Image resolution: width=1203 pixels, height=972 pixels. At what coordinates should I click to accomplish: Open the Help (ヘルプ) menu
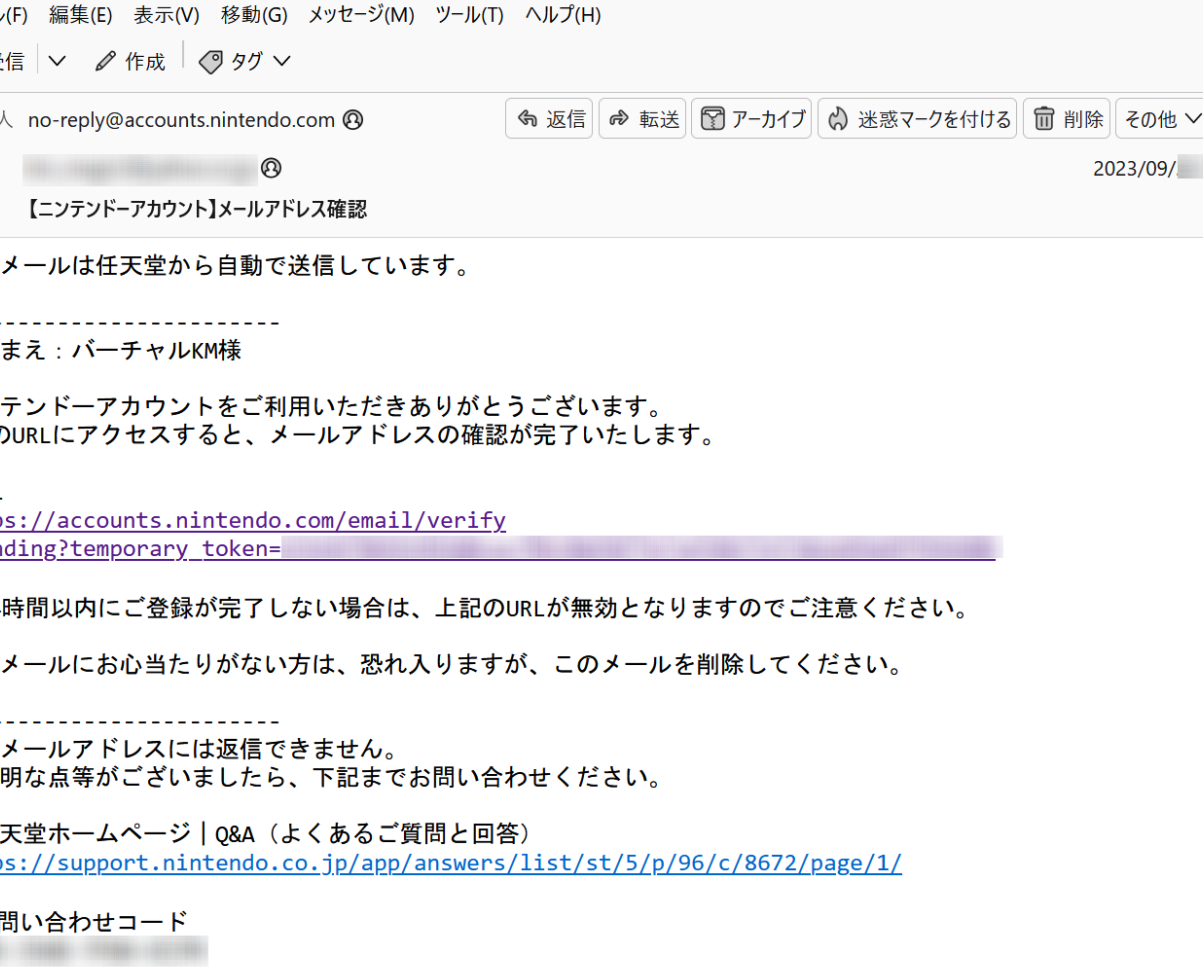(x=563, y=15)
